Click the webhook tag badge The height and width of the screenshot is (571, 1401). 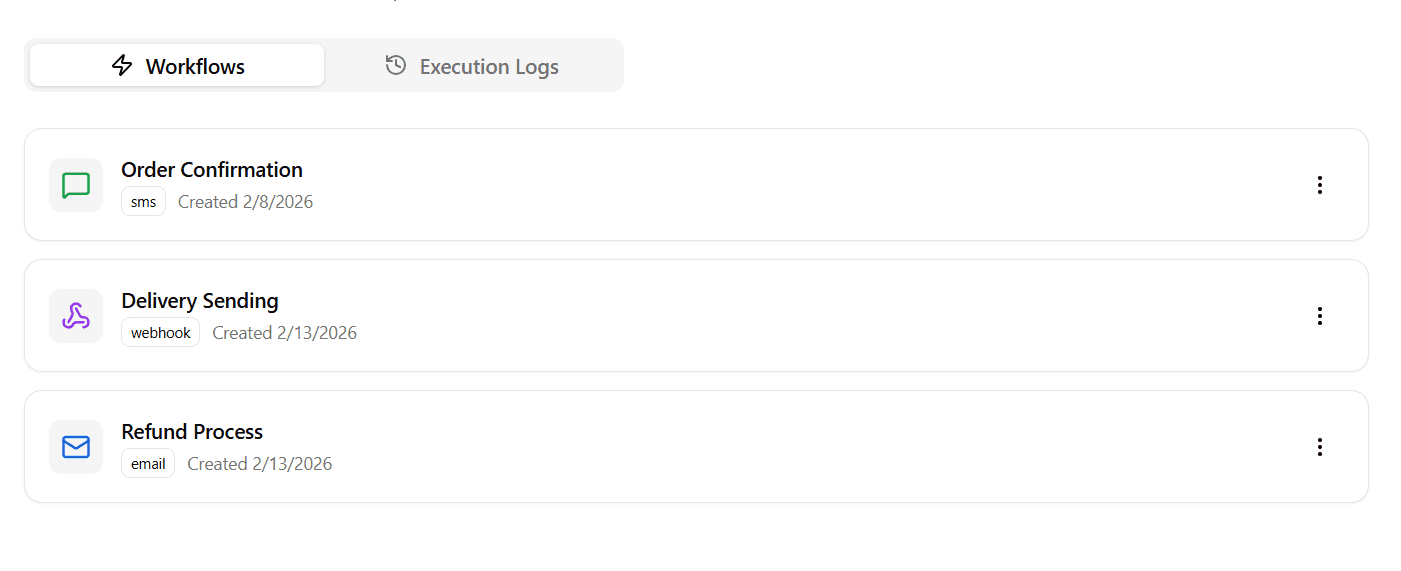point(161,333)
